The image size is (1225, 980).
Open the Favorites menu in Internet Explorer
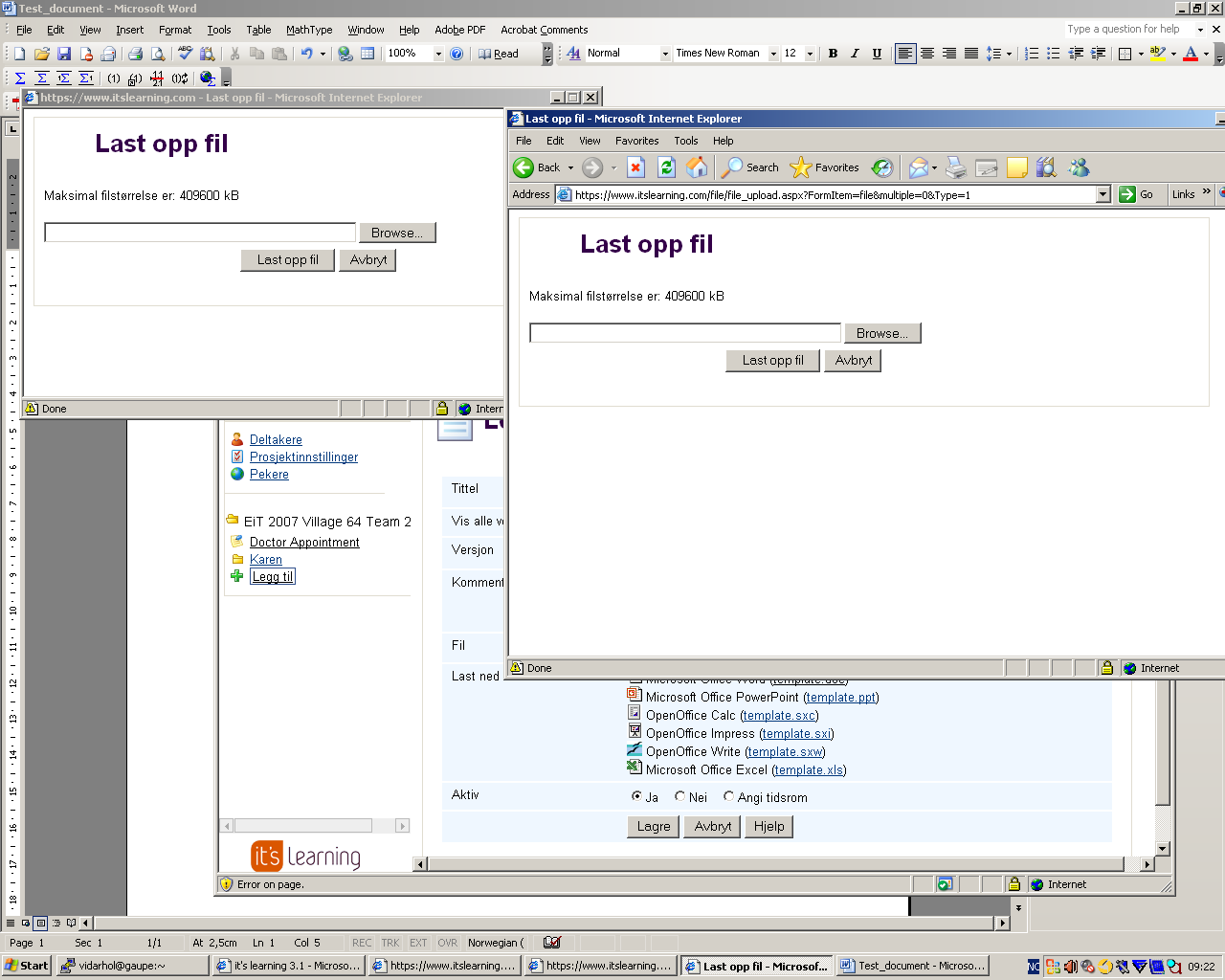pyautogui.click(x=636, y=141)
